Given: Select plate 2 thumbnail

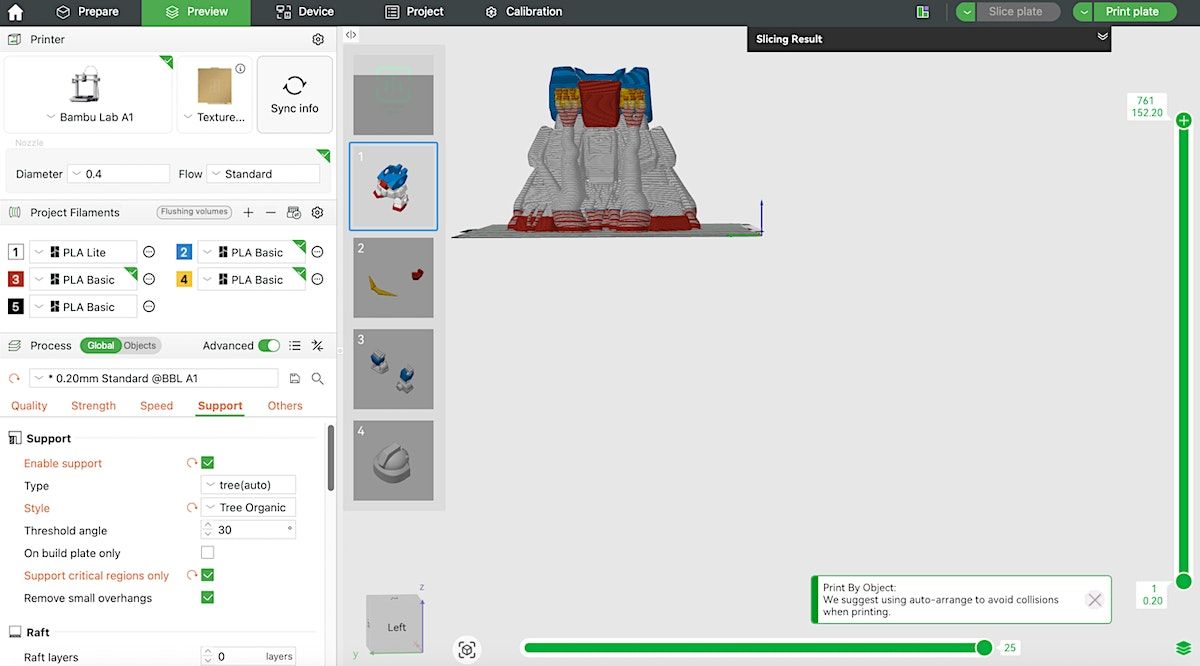Looking at the screenshot, I should [x=393, y=278].
